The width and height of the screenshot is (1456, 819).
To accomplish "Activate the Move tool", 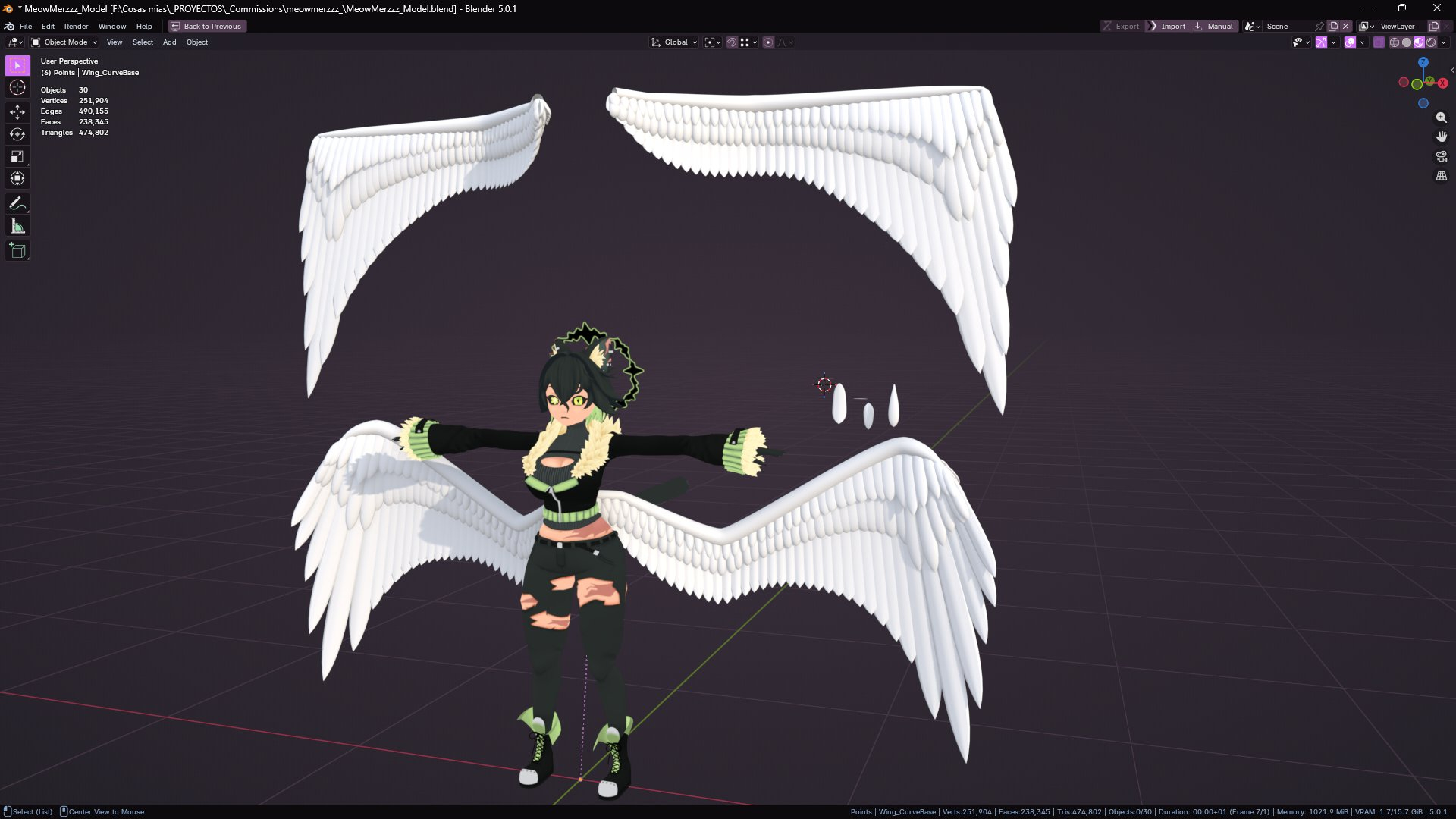I will coord(17,111).
